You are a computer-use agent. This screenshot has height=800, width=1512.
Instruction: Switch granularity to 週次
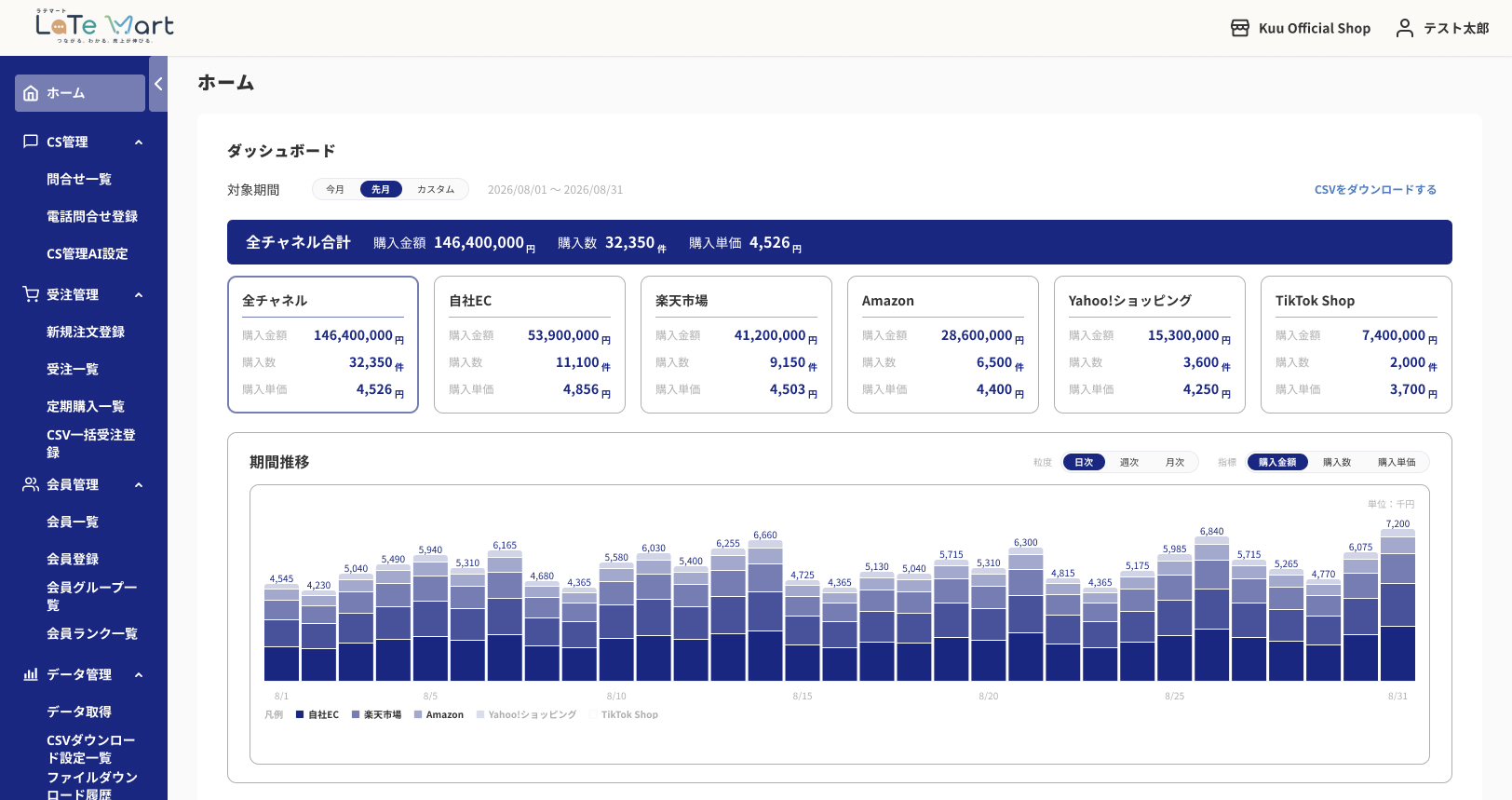1129,462
